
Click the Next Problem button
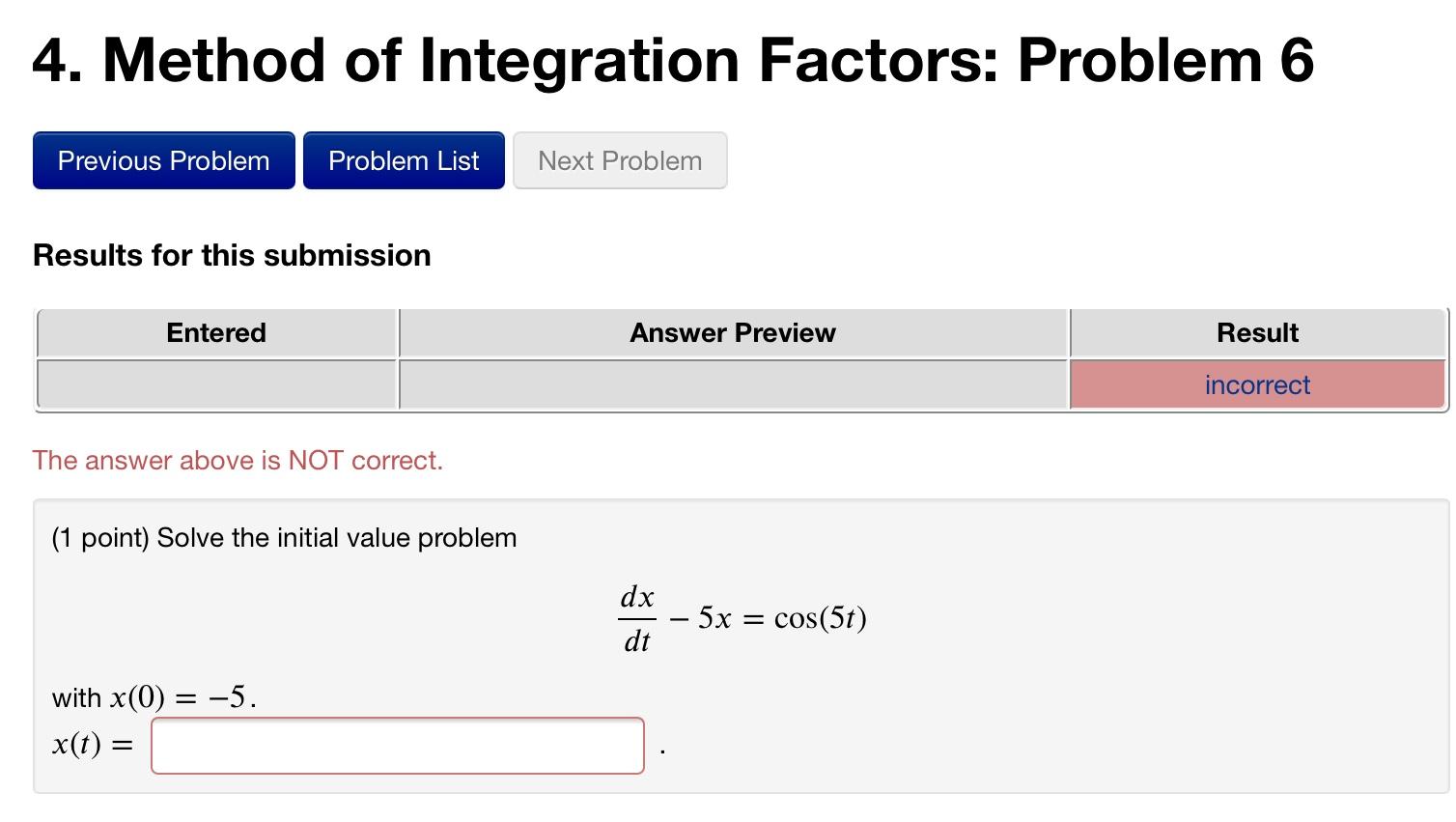[619, 160]
